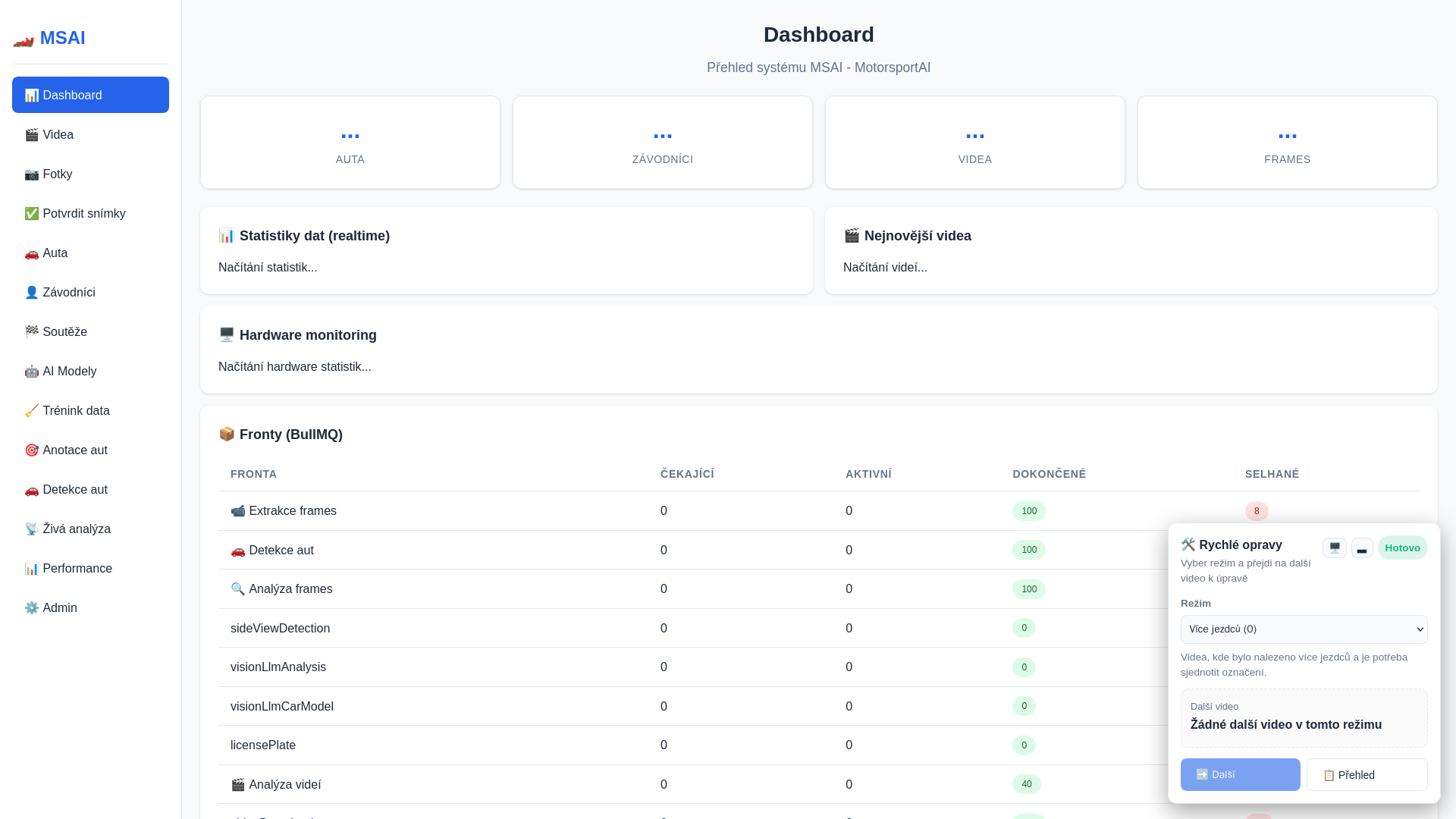1456x819 pixels.
Task: Click the Hotovo badge button
Action: point(1402,548)
